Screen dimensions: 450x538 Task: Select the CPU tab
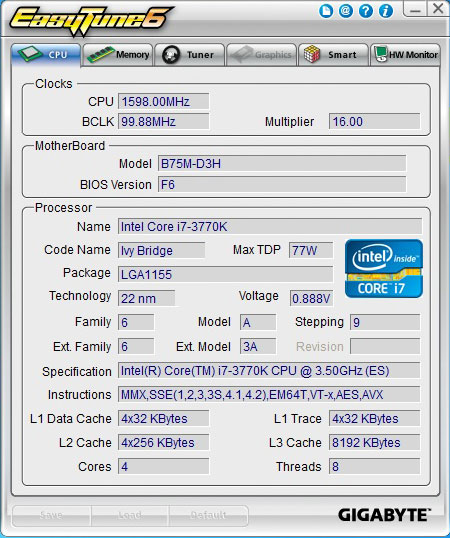(46, 55)
